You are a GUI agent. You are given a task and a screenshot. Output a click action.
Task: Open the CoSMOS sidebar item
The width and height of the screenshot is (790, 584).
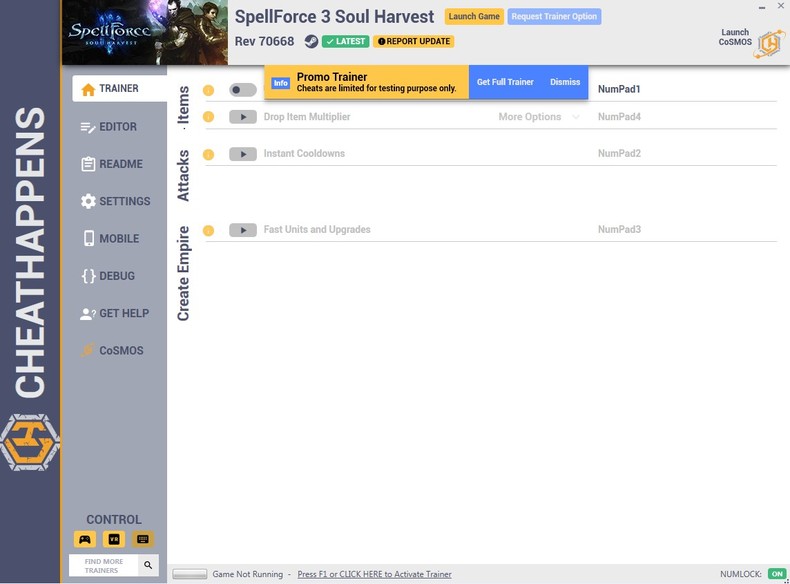point(112,350)
